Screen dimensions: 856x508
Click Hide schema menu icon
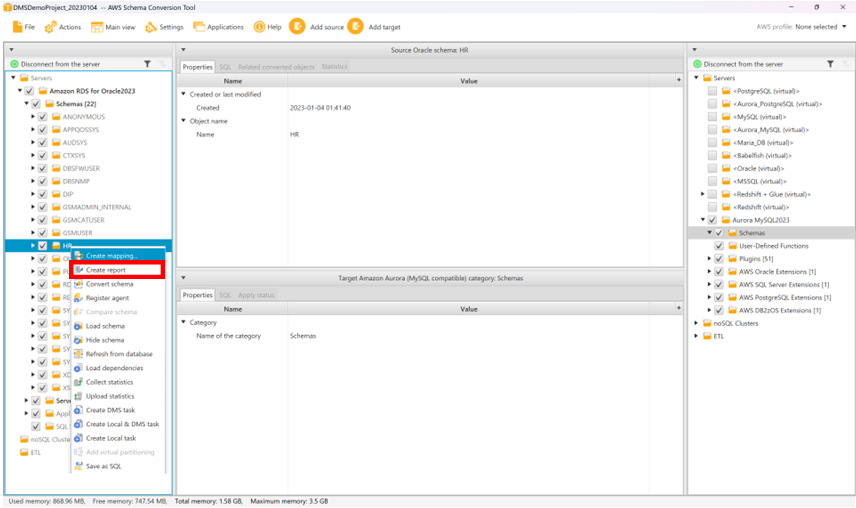tap(78, 340)
